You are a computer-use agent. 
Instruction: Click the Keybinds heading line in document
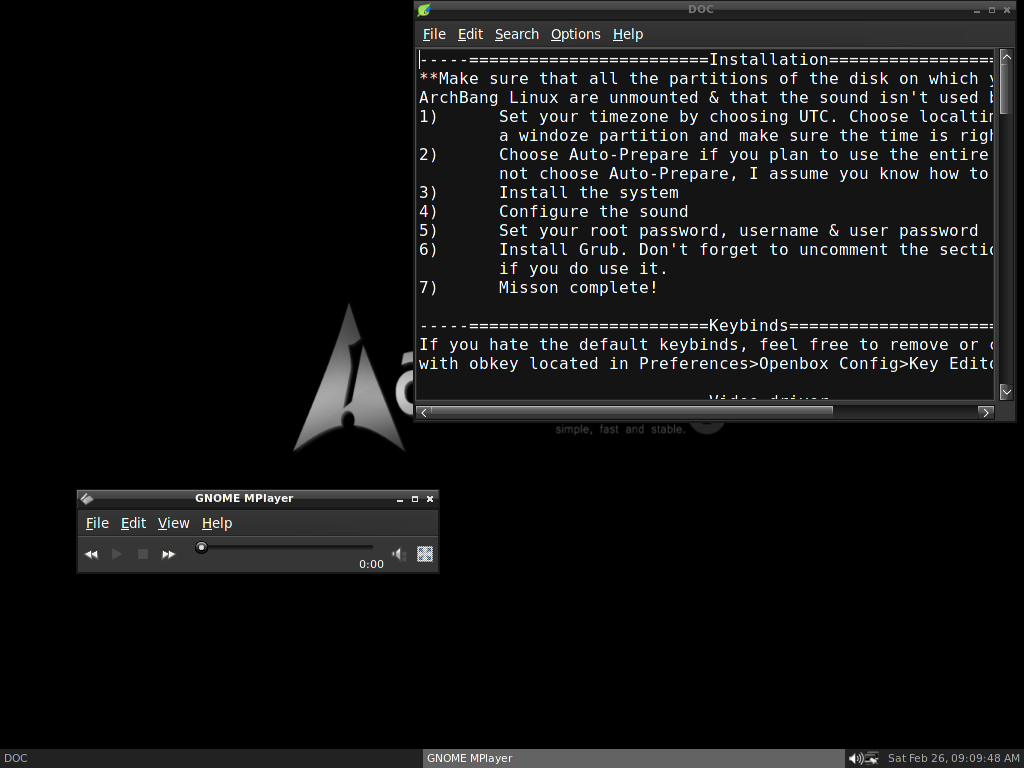tap(706, 325)
